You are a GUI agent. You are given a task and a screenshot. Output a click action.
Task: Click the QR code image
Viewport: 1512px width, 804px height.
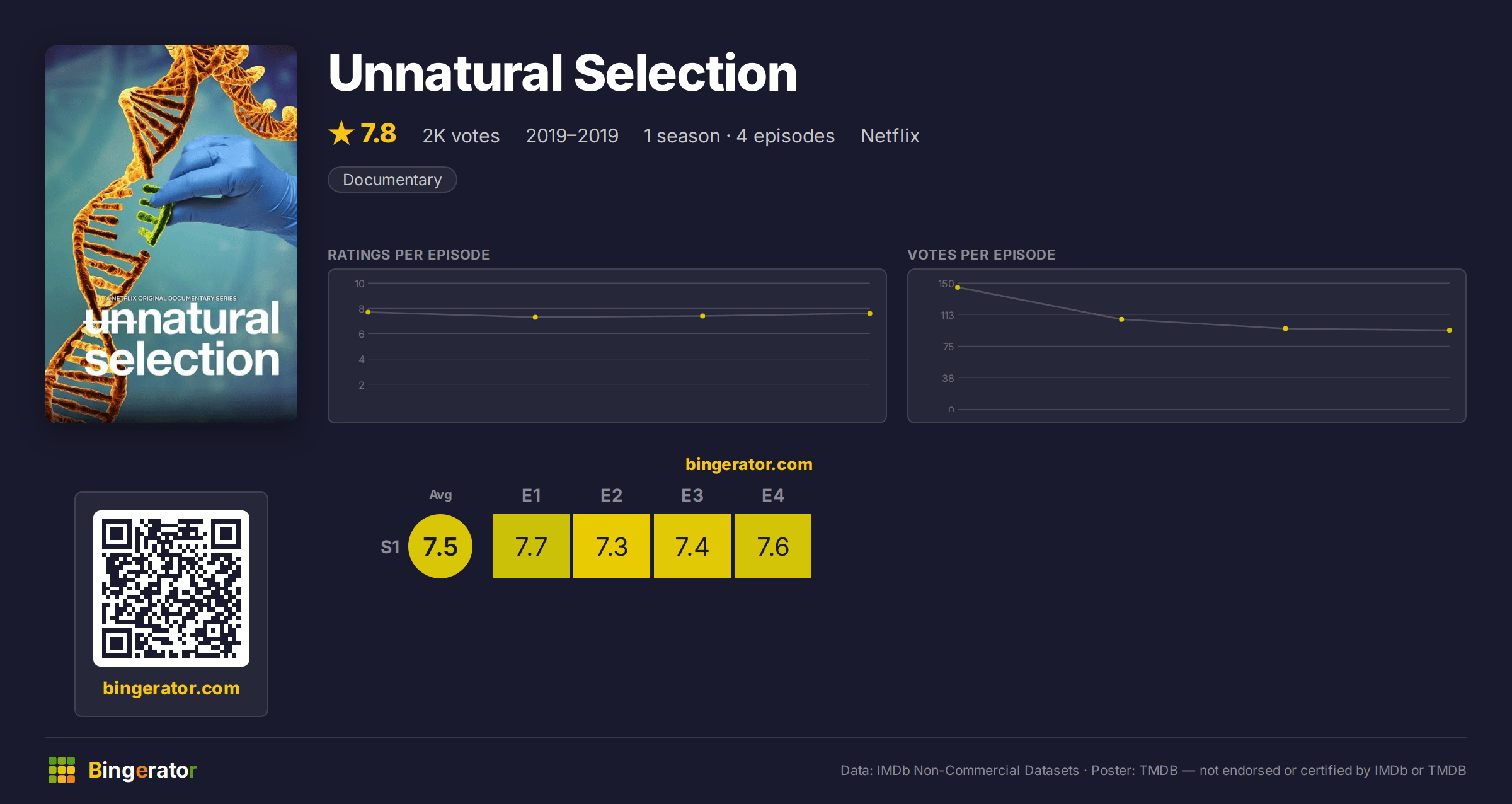click(171, 589)
